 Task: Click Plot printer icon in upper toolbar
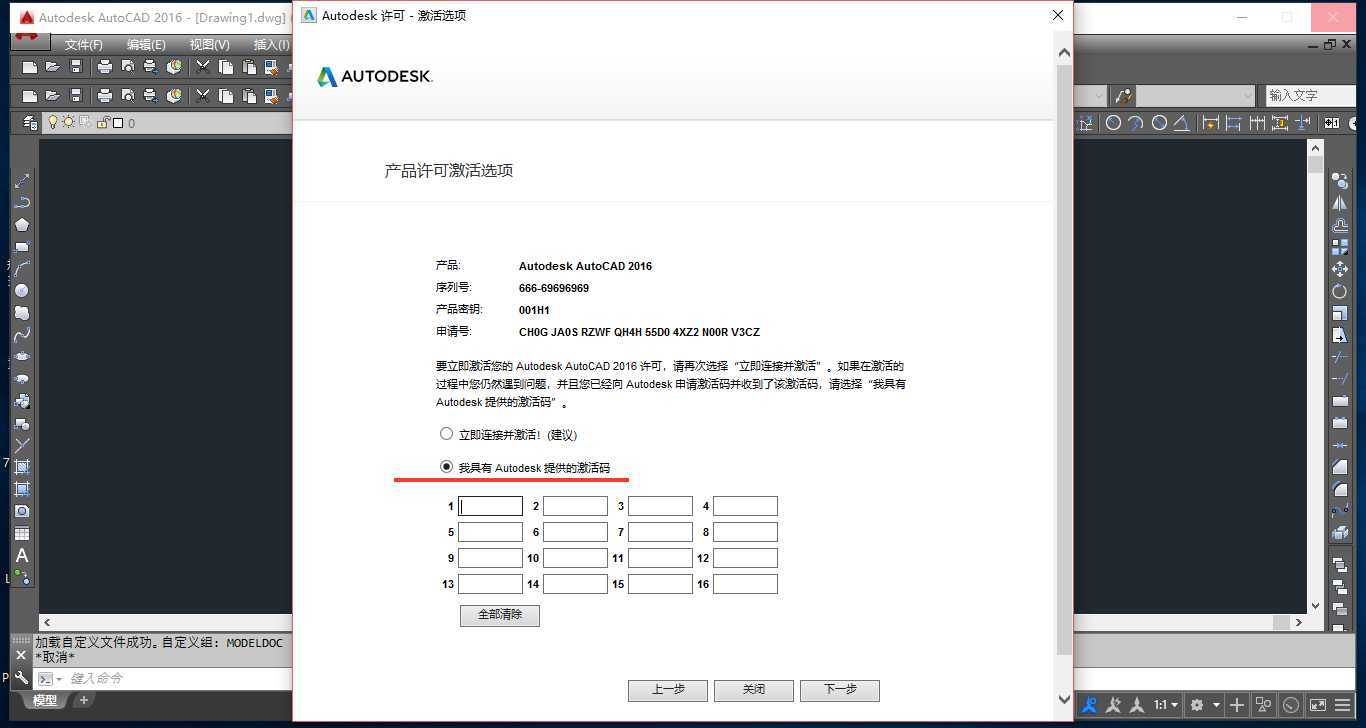pyautogui.click(x=104, y=67)
